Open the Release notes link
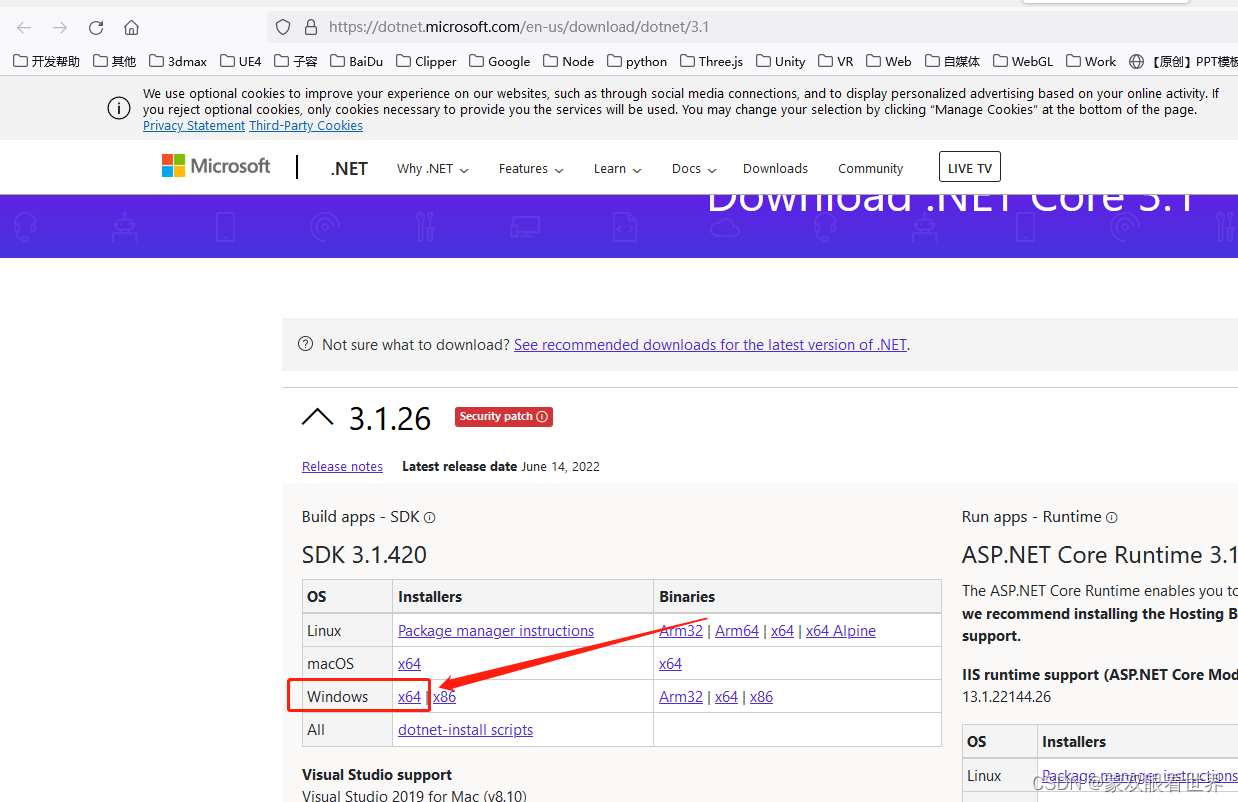This screenshot has height=802, width=1238. (342, 467)
